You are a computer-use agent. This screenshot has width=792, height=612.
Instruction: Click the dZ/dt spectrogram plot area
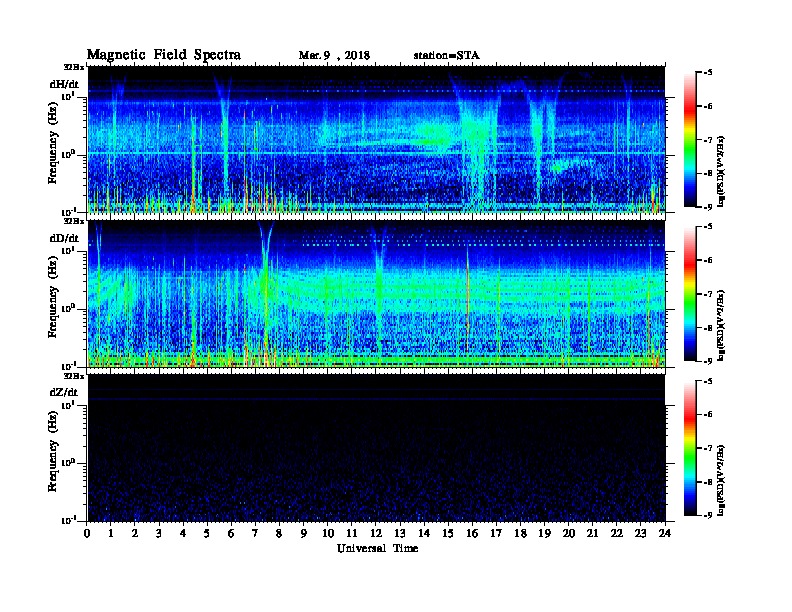point(376,448)
